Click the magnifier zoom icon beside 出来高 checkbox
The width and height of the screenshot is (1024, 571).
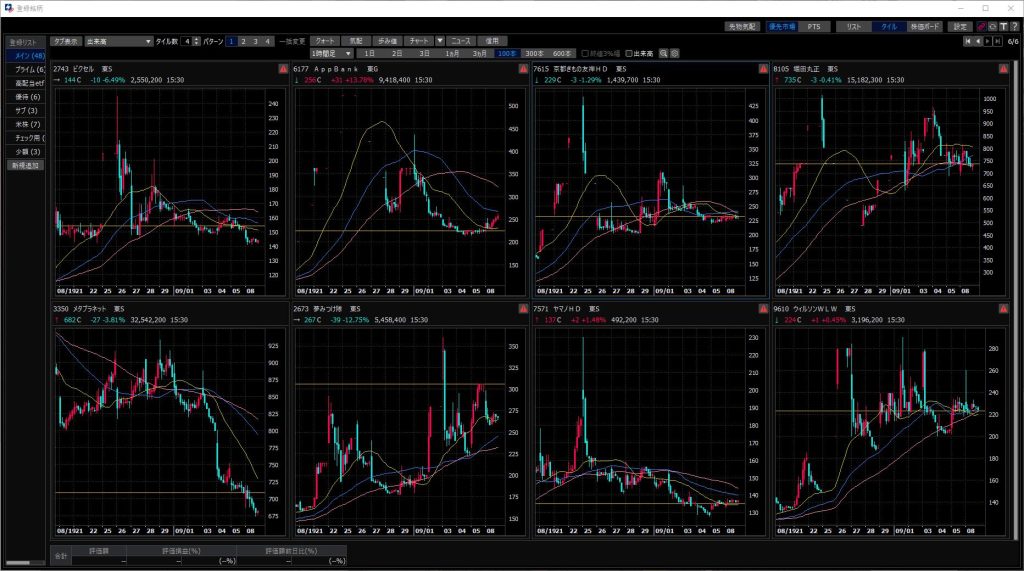coord(663,52)
